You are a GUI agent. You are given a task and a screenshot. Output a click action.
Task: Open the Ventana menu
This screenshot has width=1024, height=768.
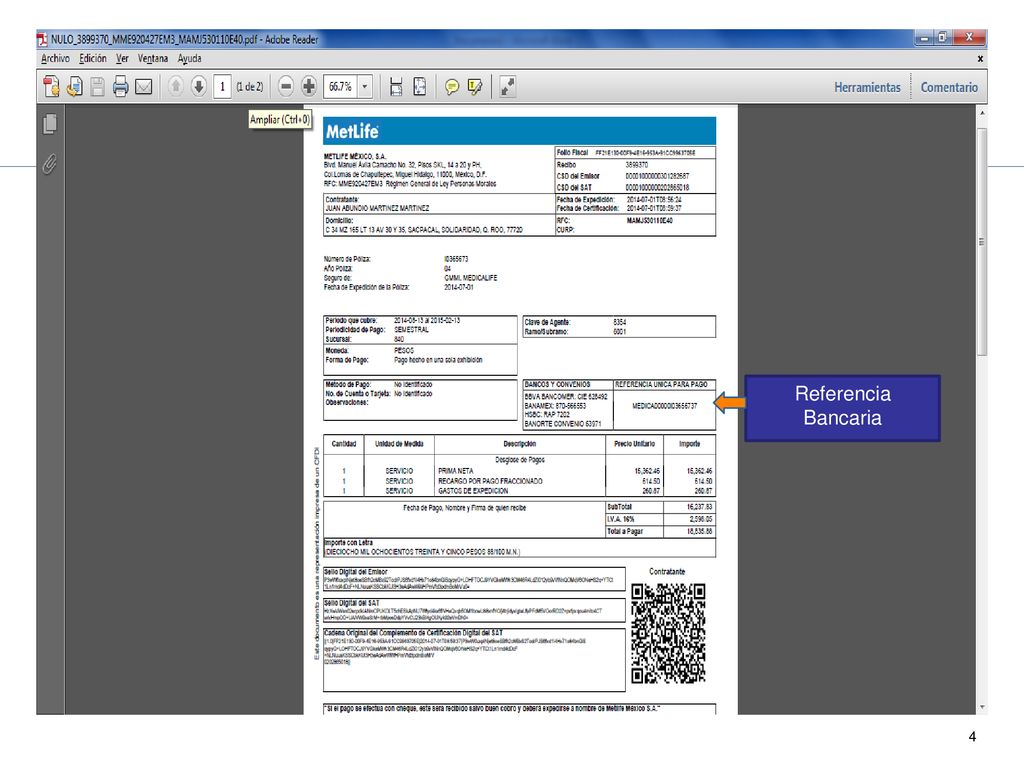(153, 59)
